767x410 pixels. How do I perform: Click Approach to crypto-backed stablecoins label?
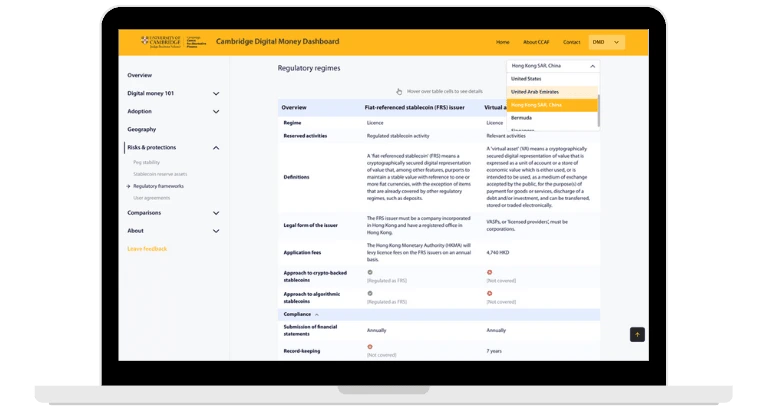pyautogui.click(x=315, y=276)
